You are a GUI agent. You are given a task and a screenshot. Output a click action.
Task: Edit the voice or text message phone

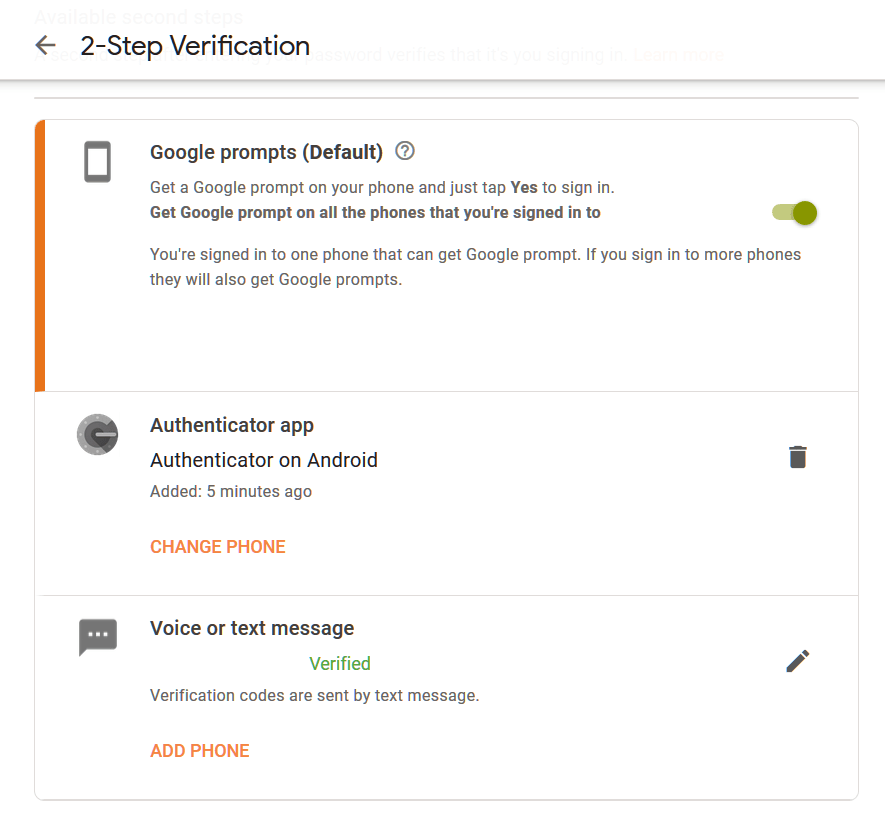pyautogui.click(x=797, y=661)
